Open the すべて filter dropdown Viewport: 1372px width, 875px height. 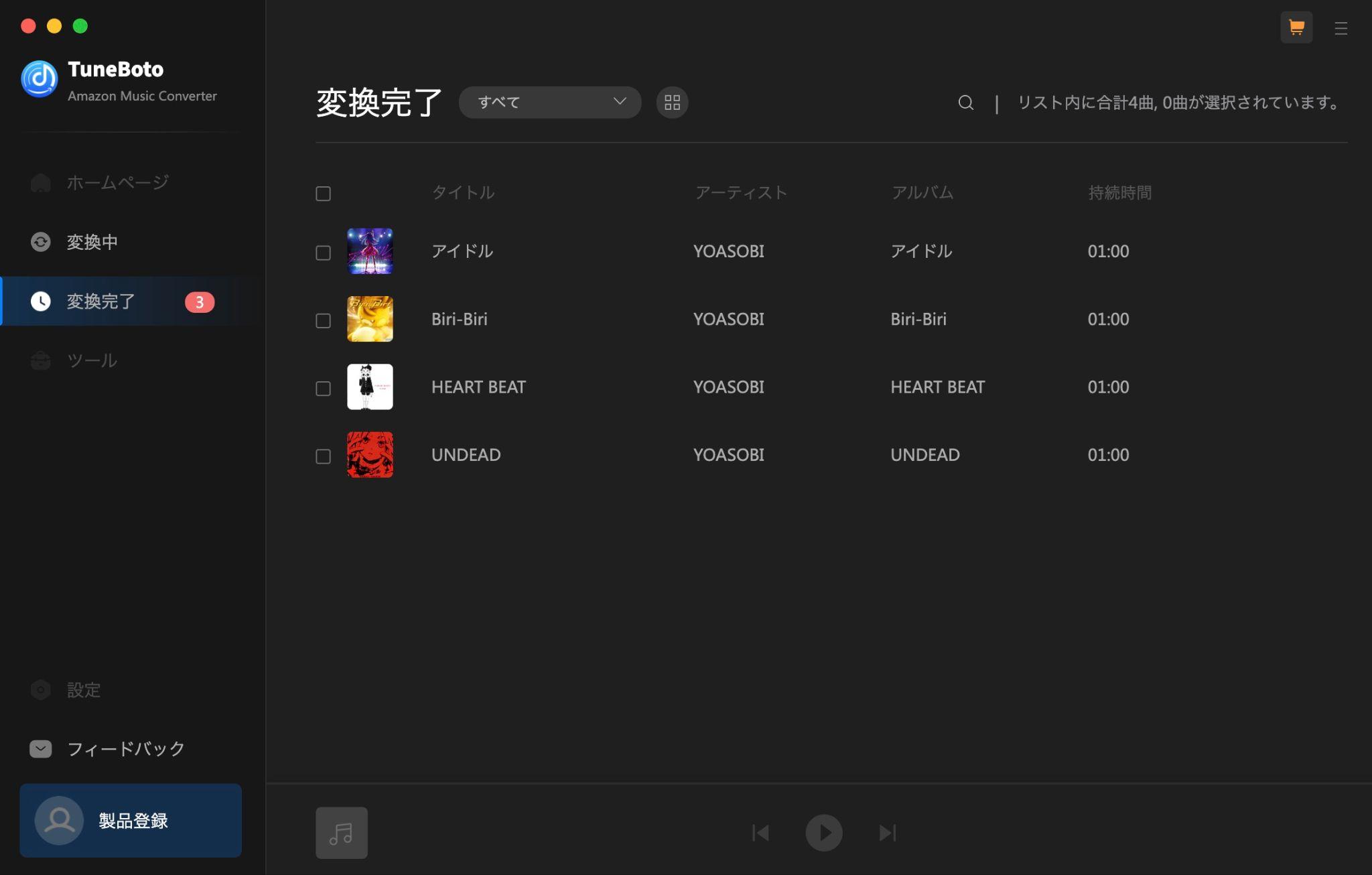550,103
